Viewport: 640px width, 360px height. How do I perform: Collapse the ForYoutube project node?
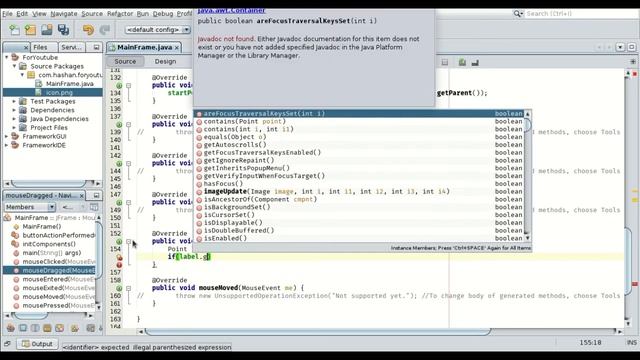[x=7, y=57]
